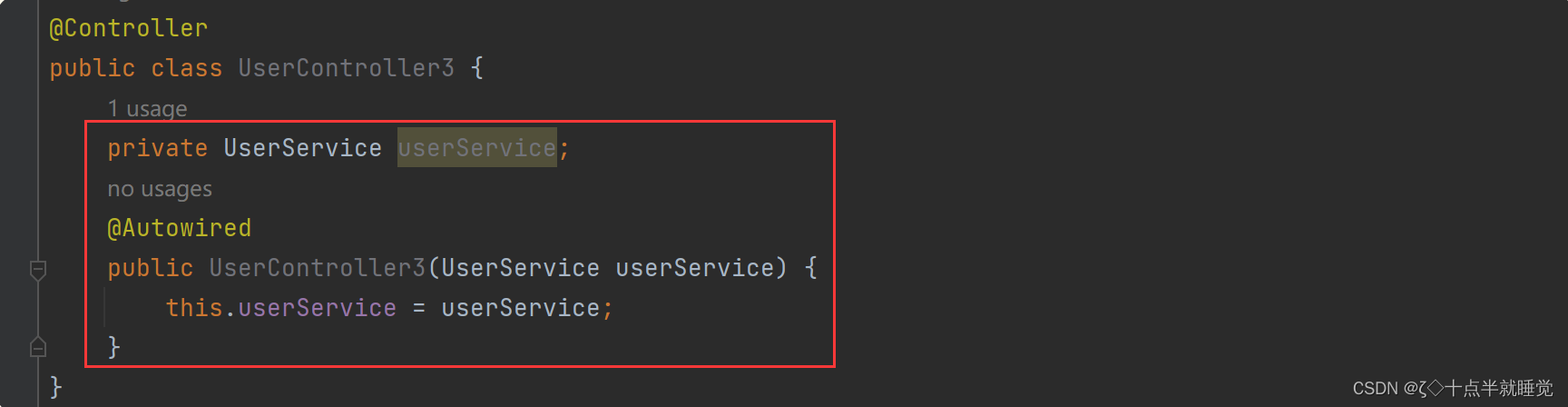The width and height of the screenshot is (1568, 407).
Task: Click the userService parameter in the constructor signature
Action: coord(694,268)
